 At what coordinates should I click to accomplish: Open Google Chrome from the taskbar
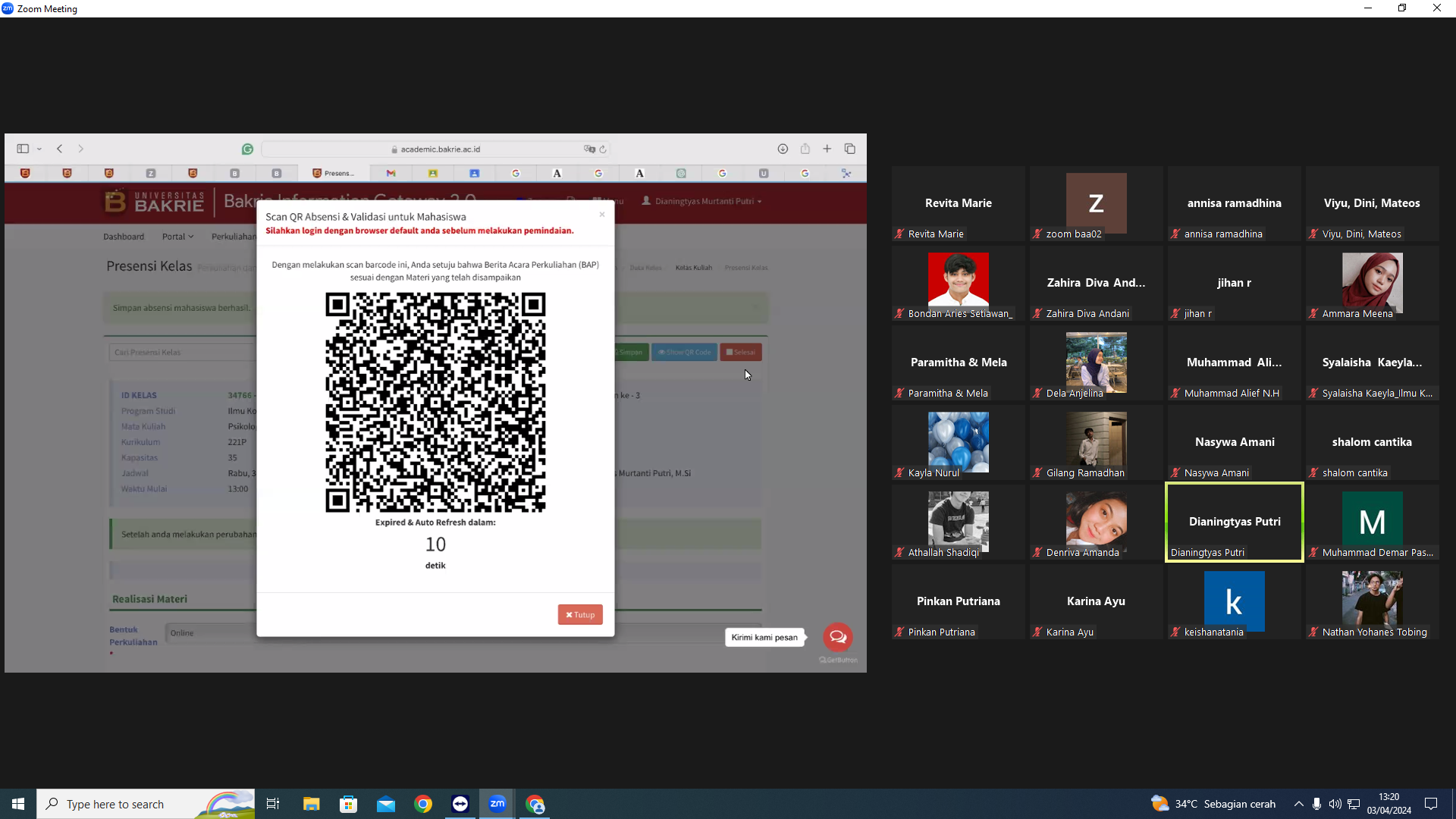pos(423,804)
